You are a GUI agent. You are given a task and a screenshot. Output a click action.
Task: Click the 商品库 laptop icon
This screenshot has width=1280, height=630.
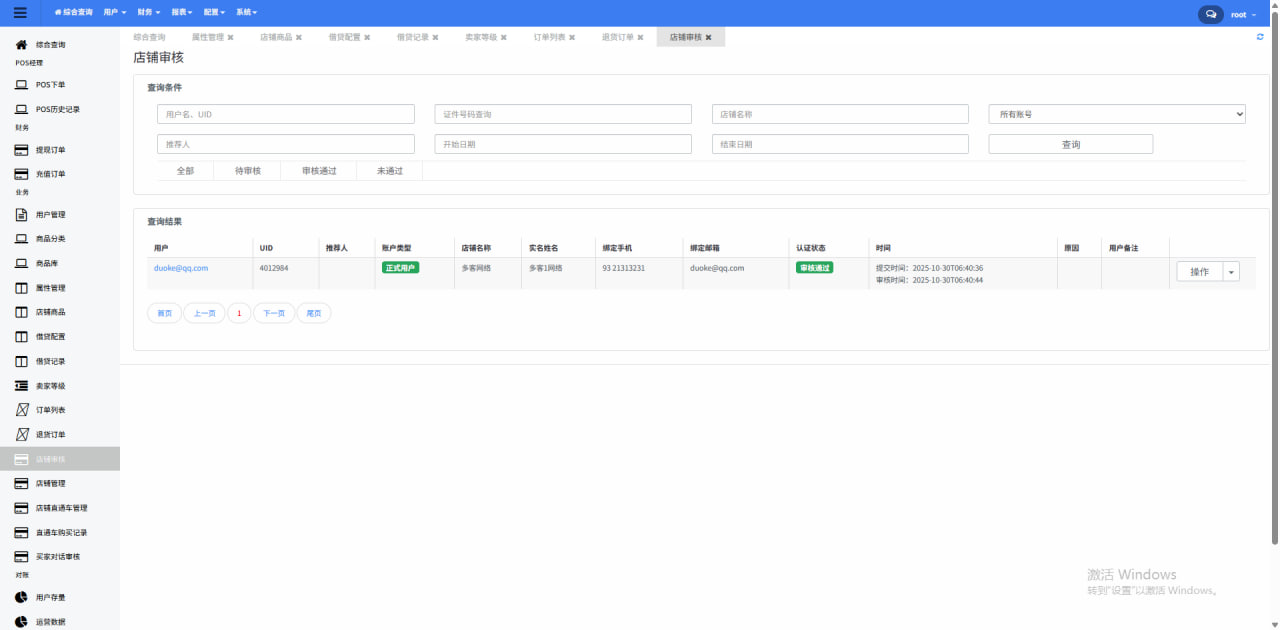pos(21,263)
